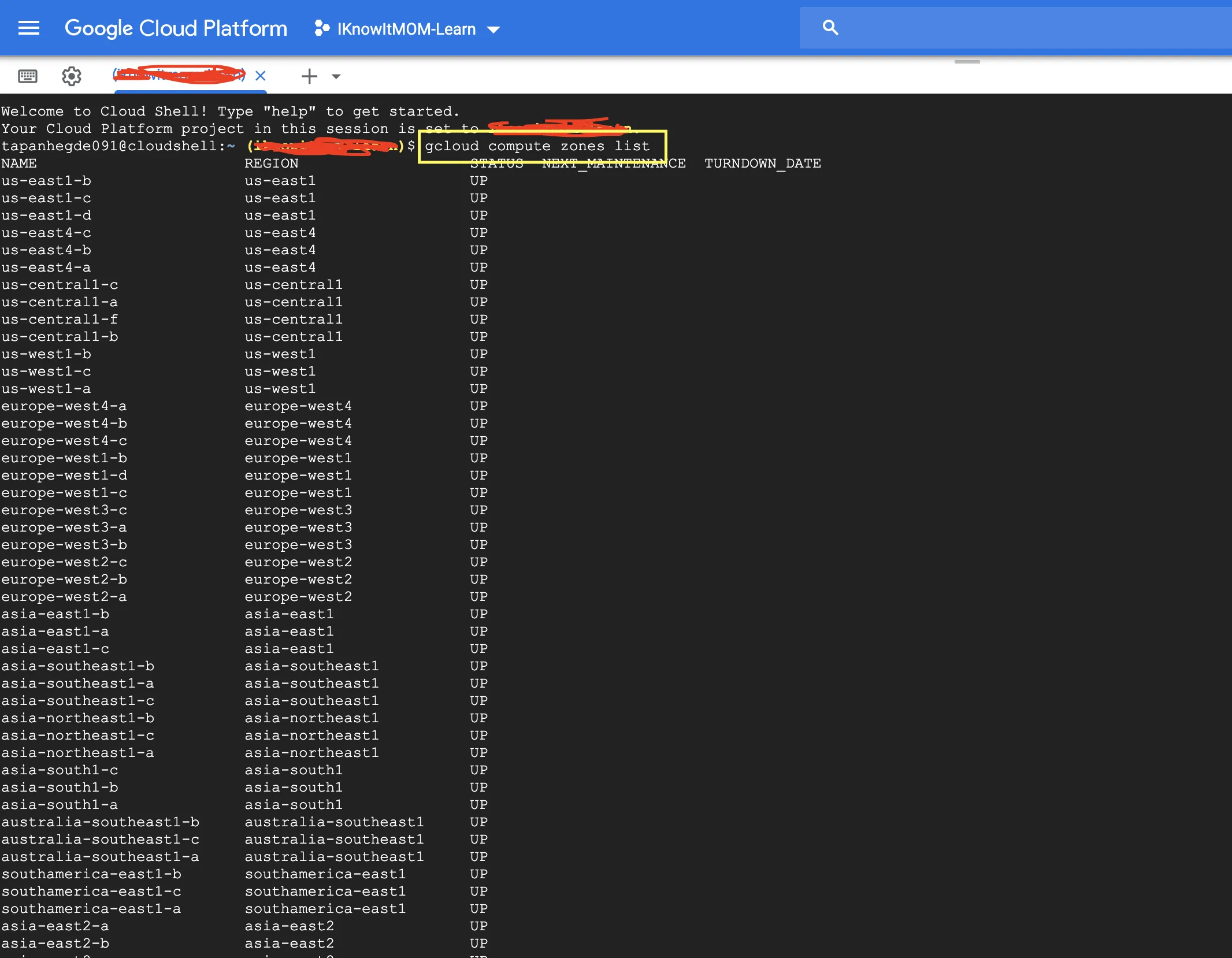Open Cloud Shell keyboard shortcut icon
The width and height of the screenshot is (1232, 958).
point(28,76)
